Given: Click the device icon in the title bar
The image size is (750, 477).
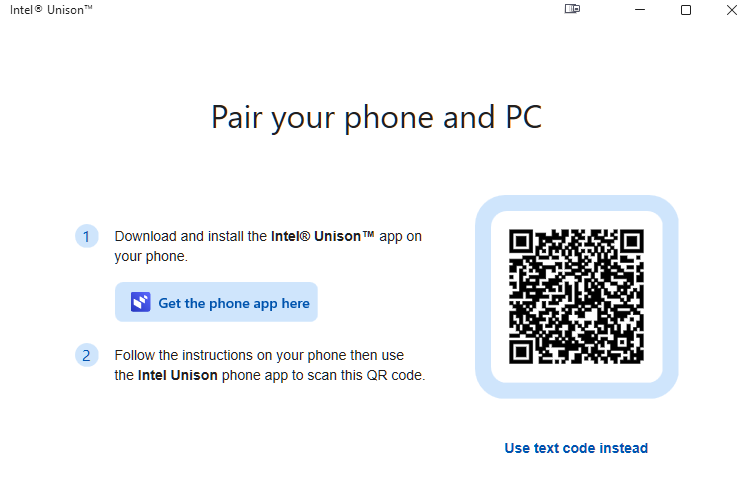Looking at the screenshot, I should coord(572,9).
